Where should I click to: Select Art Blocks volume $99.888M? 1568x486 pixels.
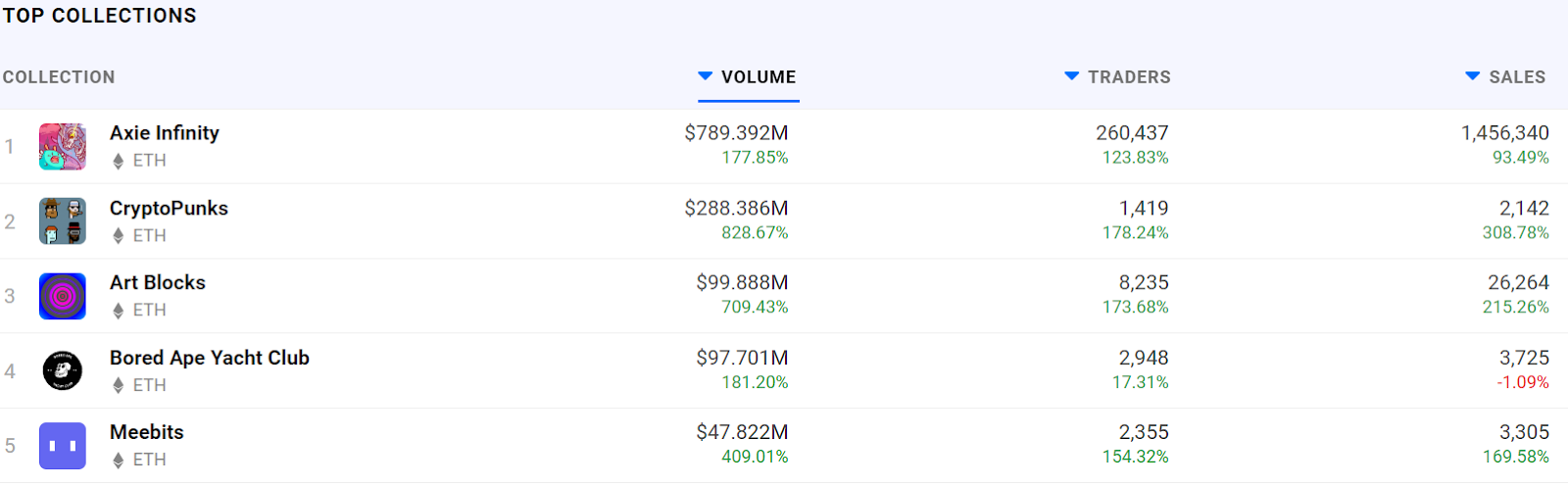pyautogui.click(x=742, y=283)
